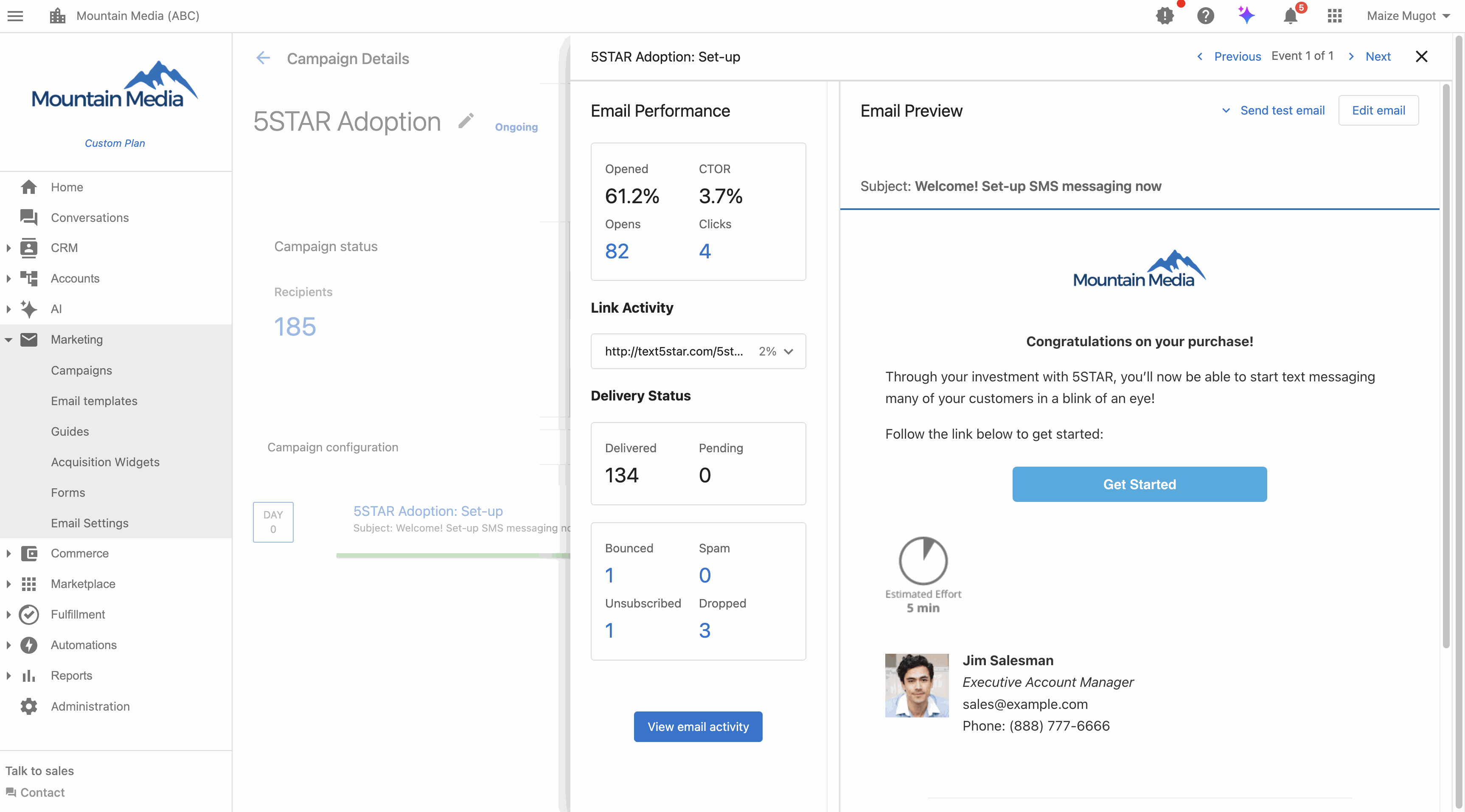Expand the Automations menu arrow
Viewport: 1465px width, 812px height.
coord(8,645)
